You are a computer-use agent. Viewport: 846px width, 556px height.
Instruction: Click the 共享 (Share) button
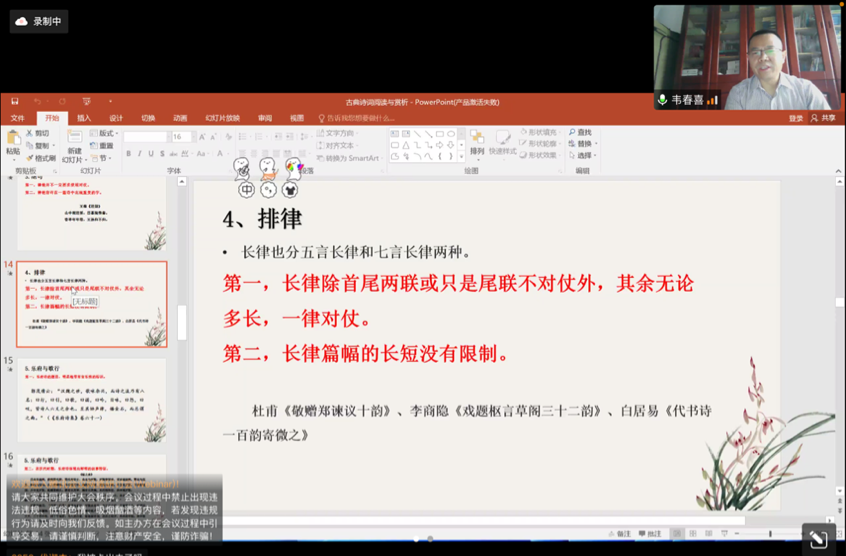tap(823, 118)
